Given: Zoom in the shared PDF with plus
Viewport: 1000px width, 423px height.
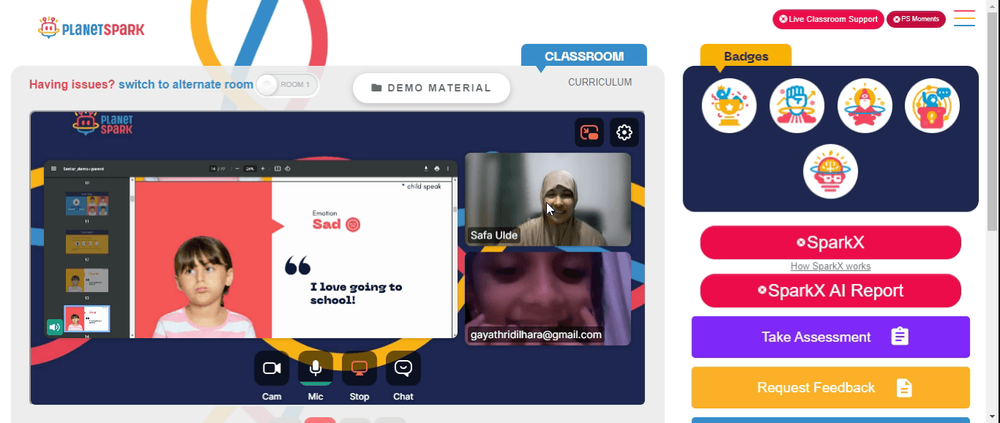Looking at the screenshot, I should click(x=263, y=169).
